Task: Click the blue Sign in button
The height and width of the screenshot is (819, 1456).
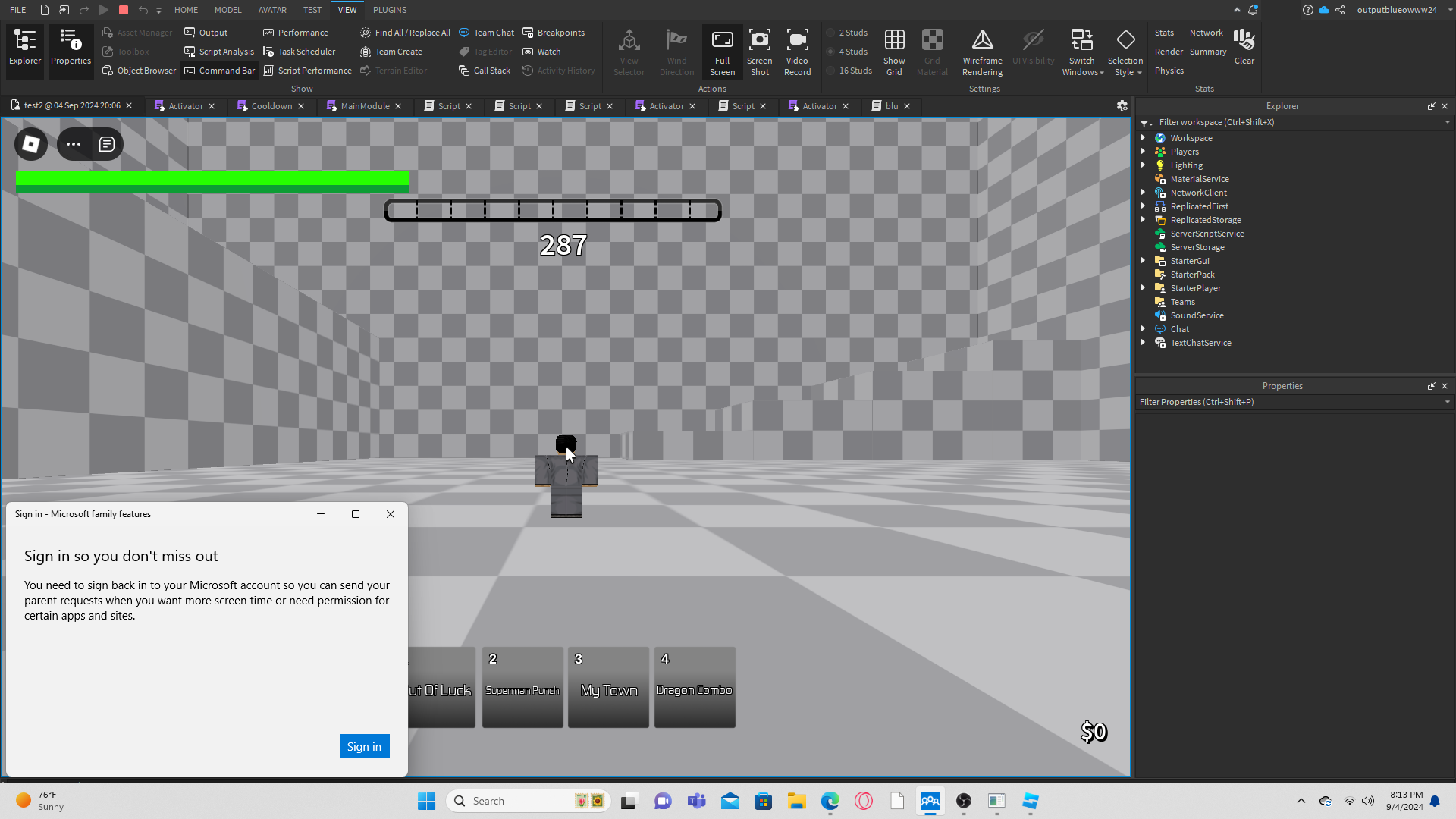Action: pyautogui.click(x=364, y=746)
